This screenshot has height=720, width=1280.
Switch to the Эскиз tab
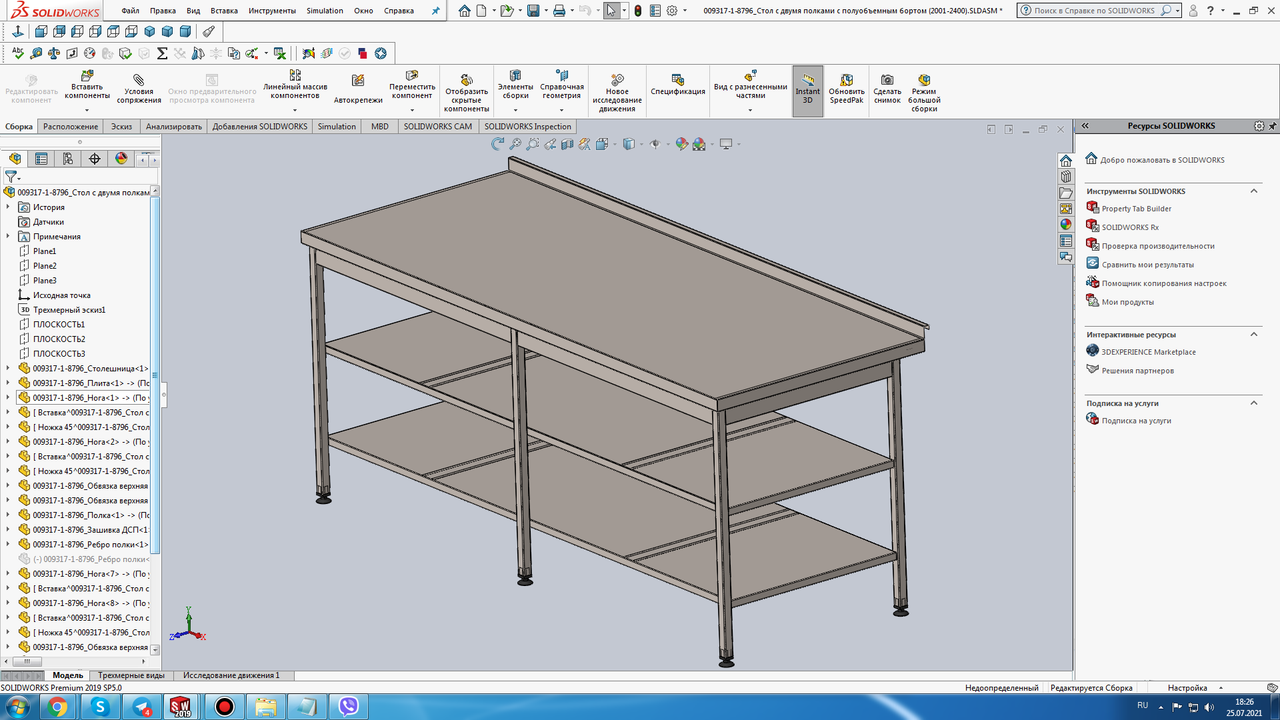point(121,126)
